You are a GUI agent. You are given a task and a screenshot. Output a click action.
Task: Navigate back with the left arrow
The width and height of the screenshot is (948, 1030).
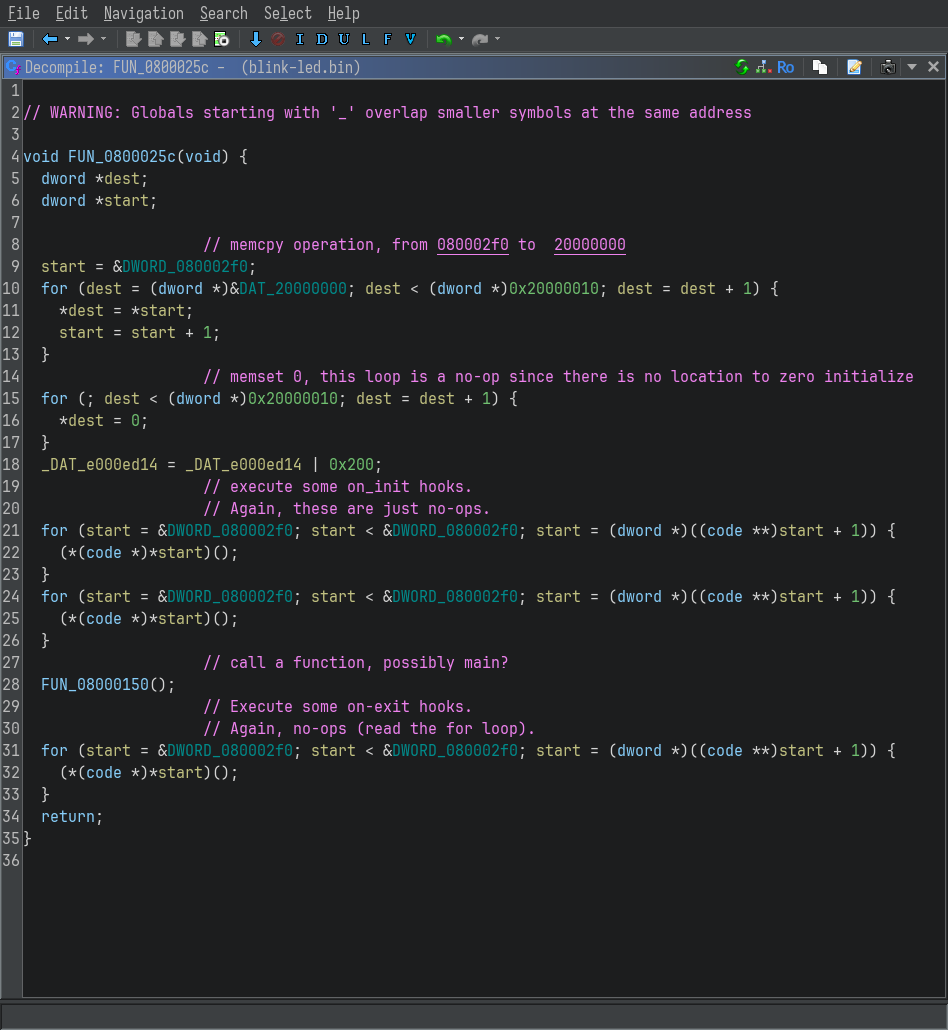click(49, 39)
